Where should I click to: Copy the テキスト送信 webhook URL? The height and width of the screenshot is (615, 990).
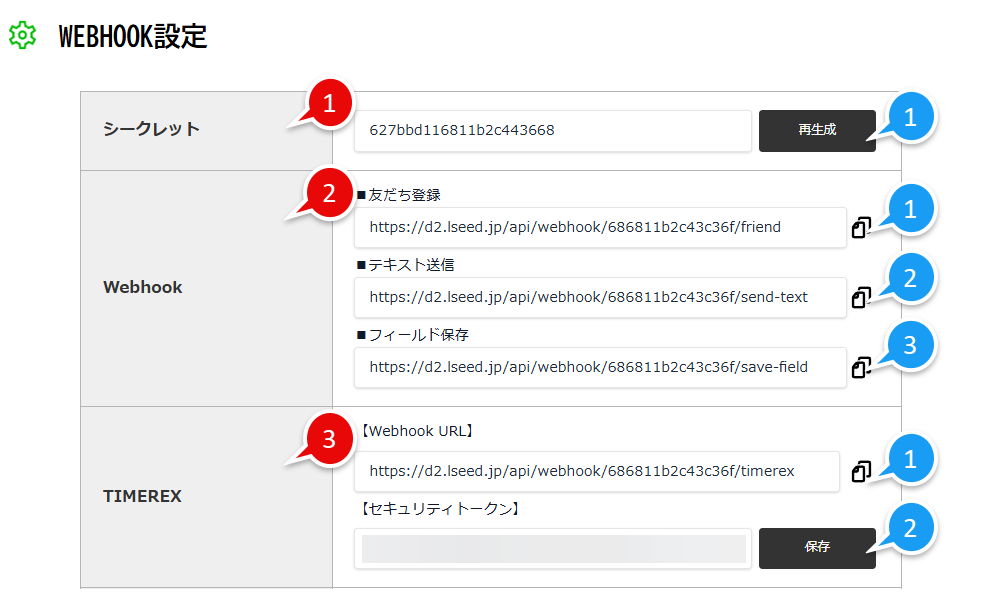click(x=861, y=297)
